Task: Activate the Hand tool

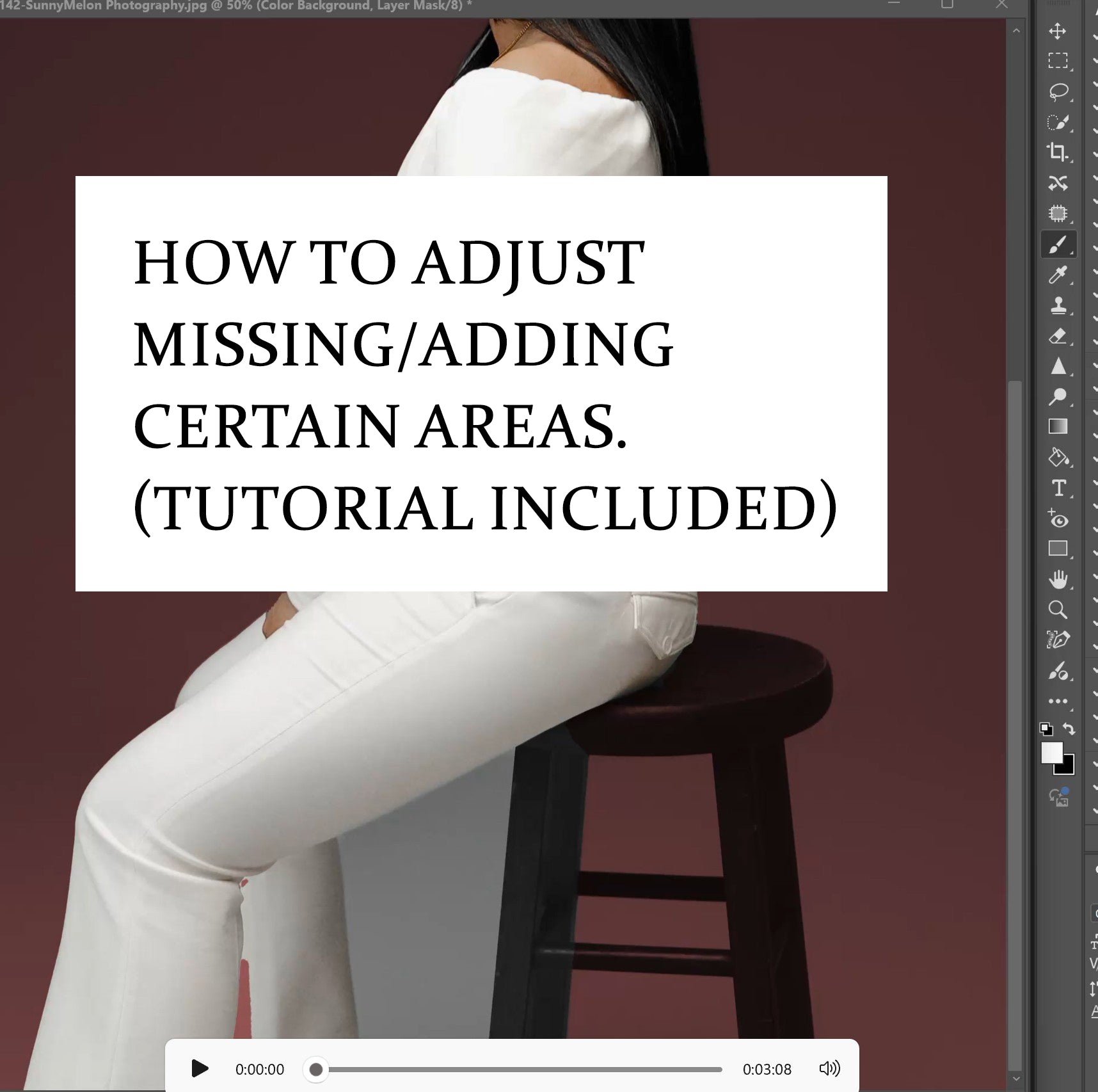Action: point(1058,579)
